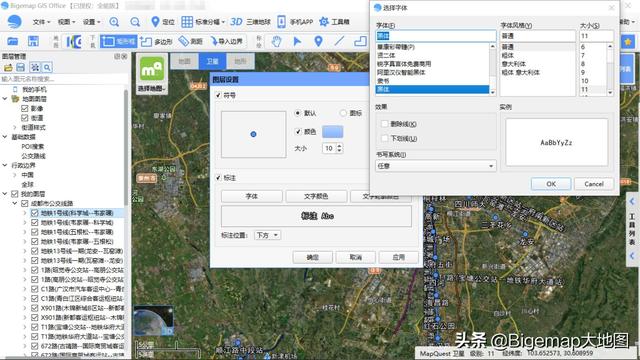Click the layer panel save icon
This screenshot has width=640, height=360.
[x=20, y=67]
